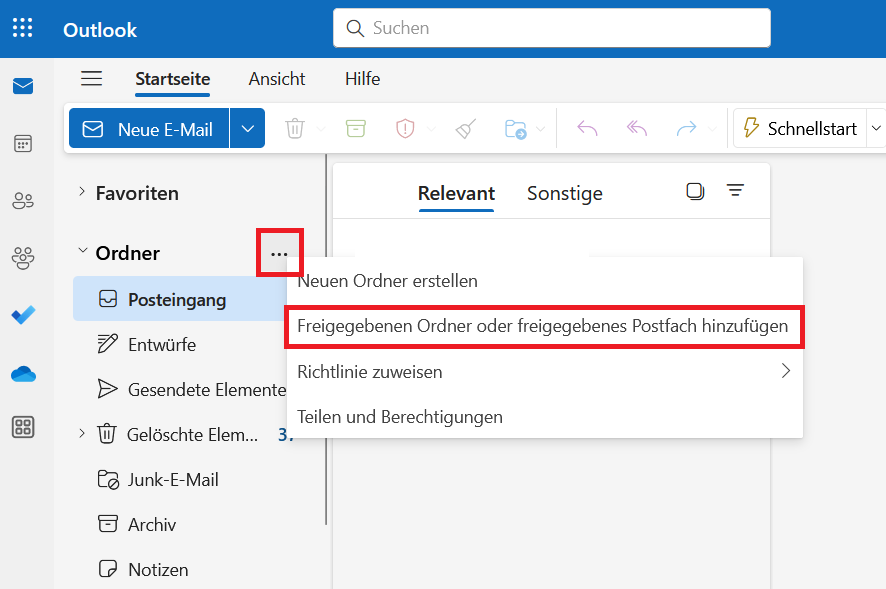Click the Reply all icon
The width and height of the screenshot is (886, 589).
pos(637,128)
